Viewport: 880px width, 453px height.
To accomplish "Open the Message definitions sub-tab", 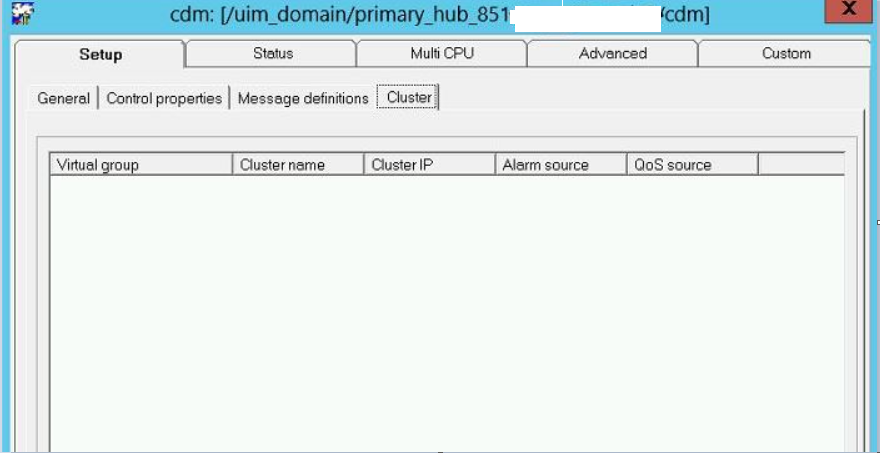I will tap(303, 98).
